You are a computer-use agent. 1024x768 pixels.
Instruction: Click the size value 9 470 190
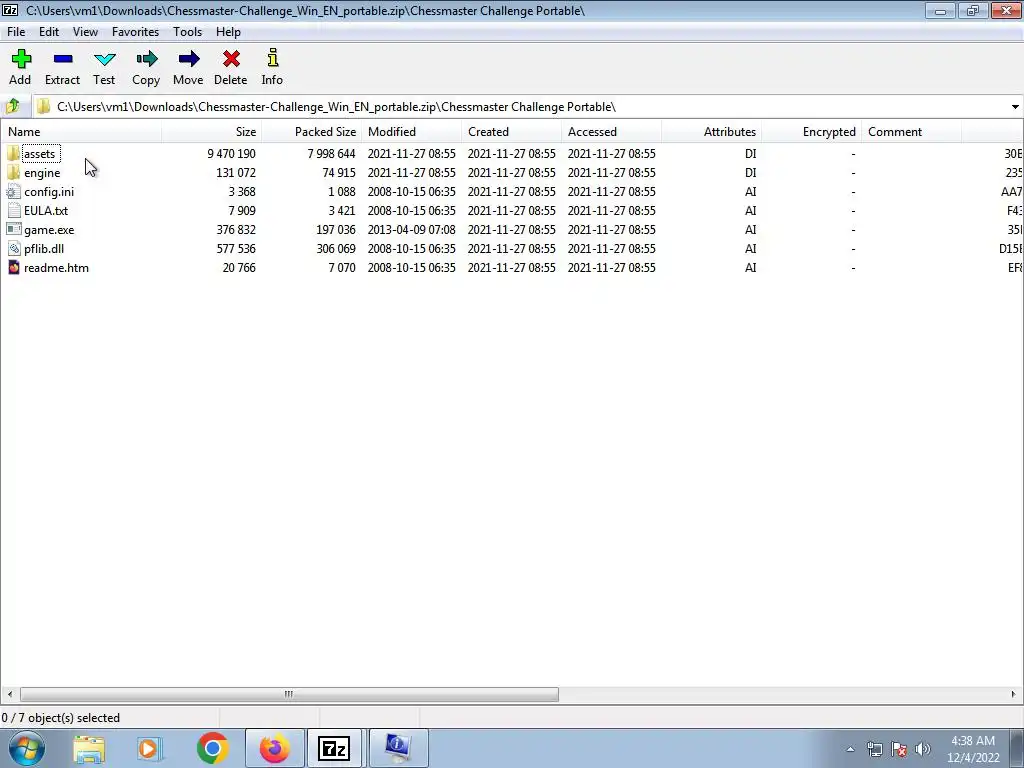pos(231,154)
